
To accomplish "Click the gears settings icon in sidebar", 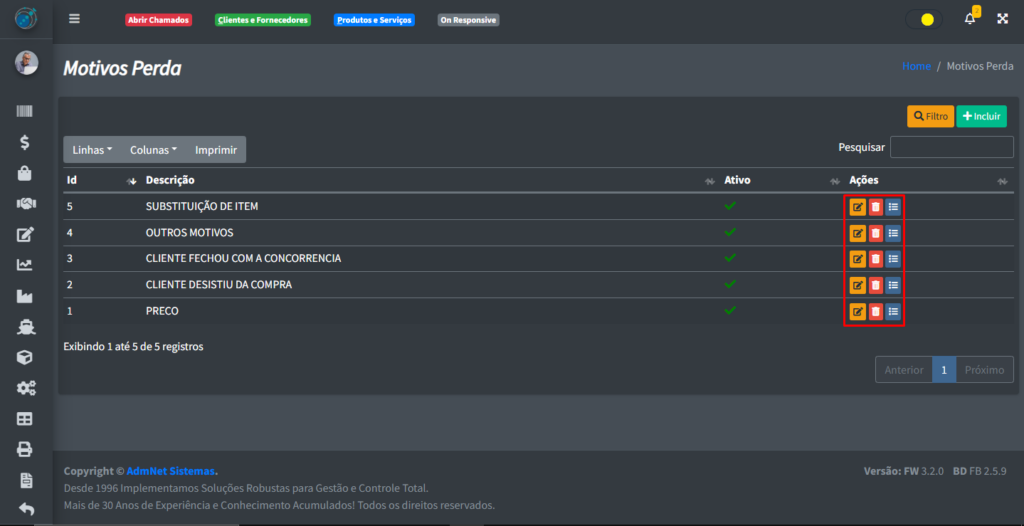I will click(x=26, y=388).
